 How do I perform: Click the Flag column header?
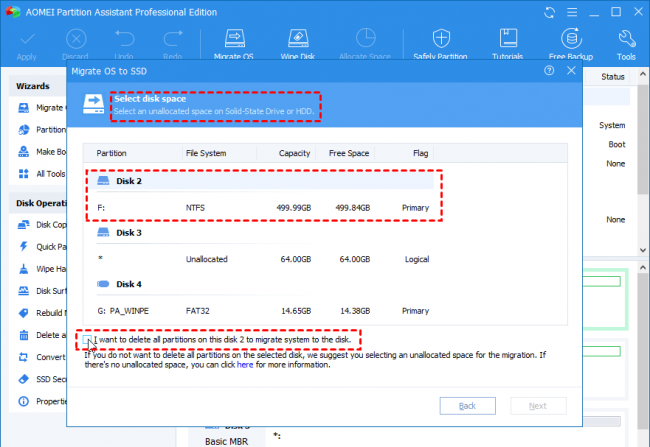coord(404,153)
